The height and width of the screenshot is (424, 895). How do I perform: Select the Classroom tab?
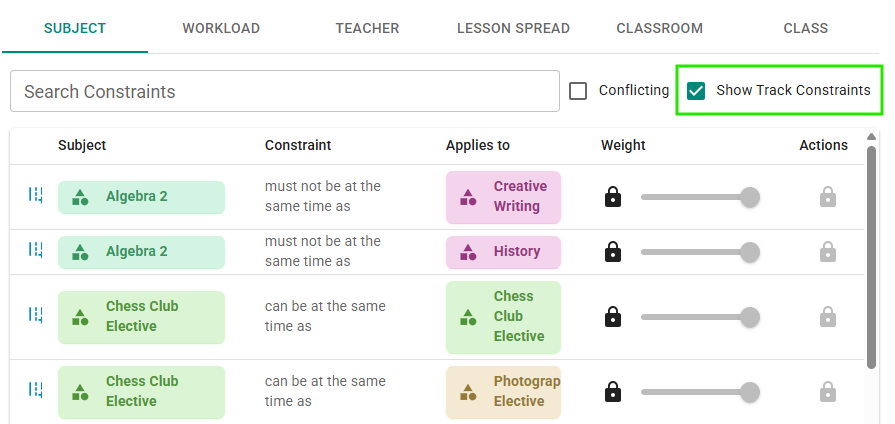[659, 28]
